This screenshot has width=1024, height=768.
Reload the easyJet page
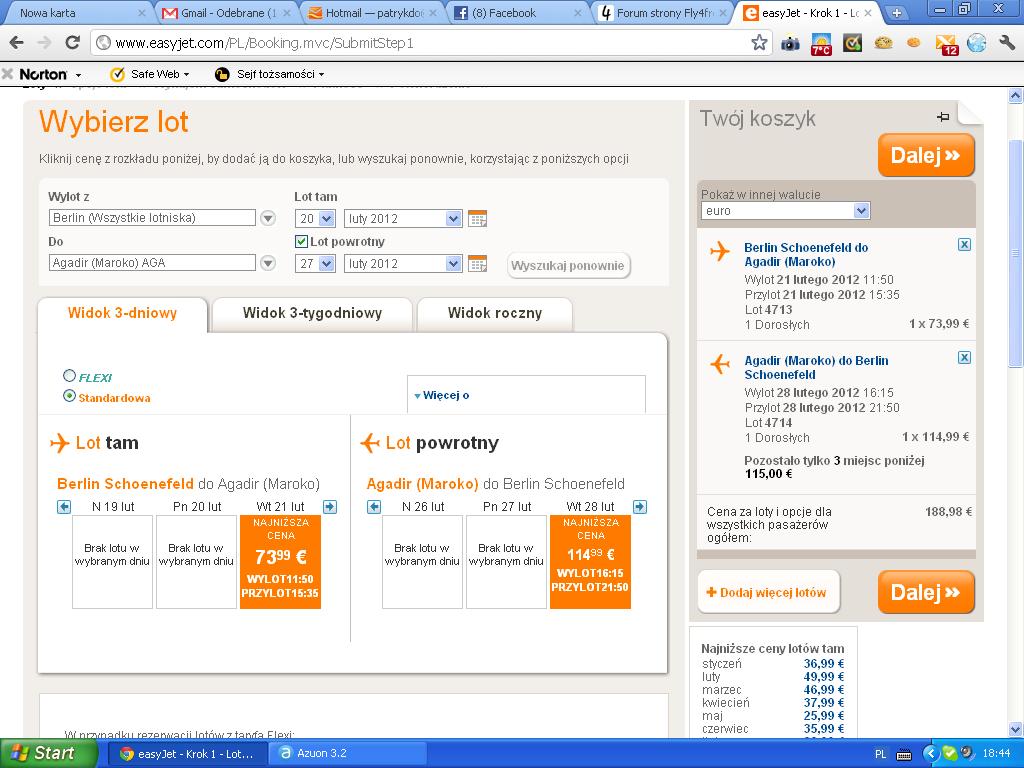(x=72, y=43)
